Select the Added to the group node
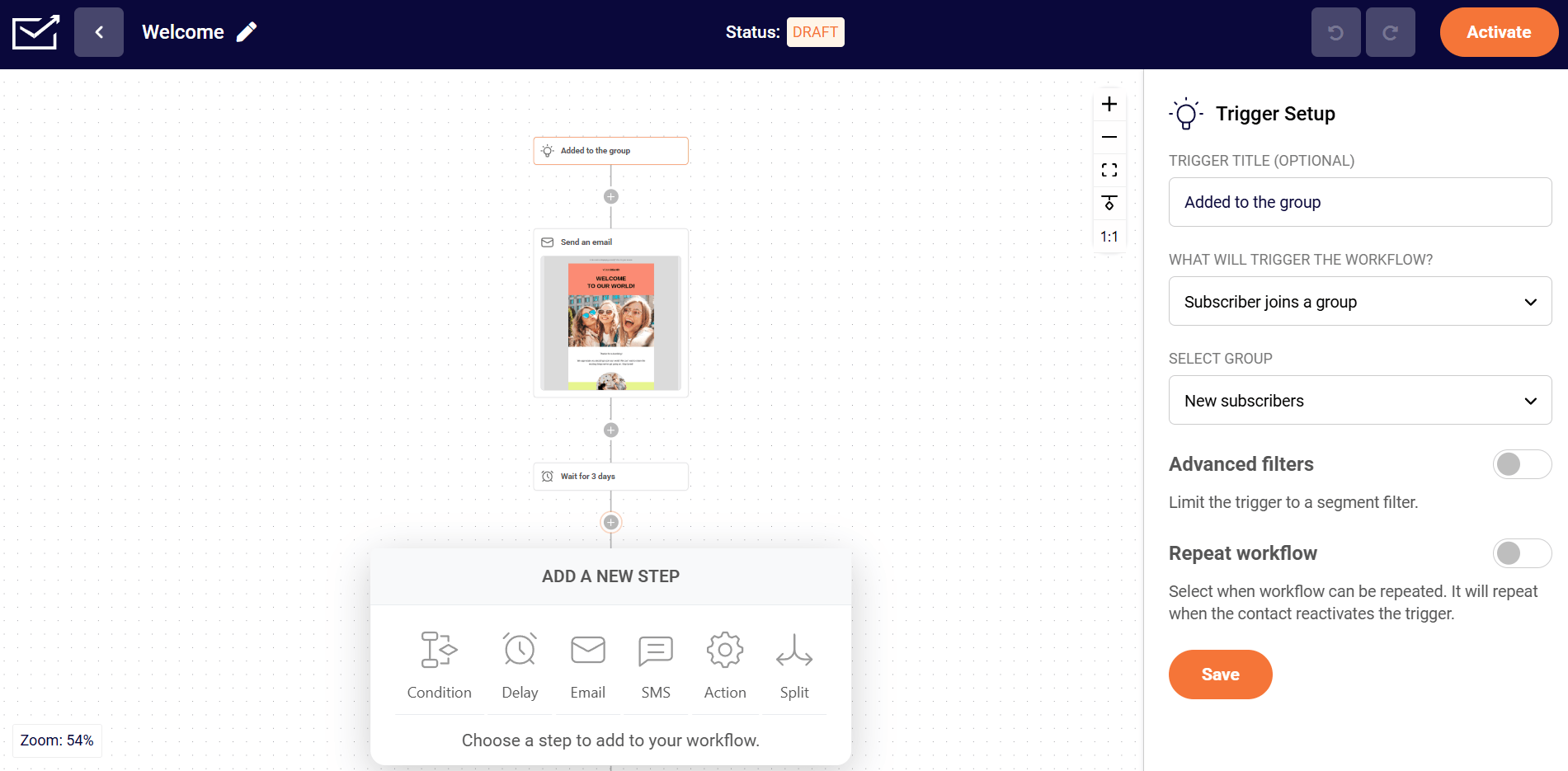 coord(611,151)
